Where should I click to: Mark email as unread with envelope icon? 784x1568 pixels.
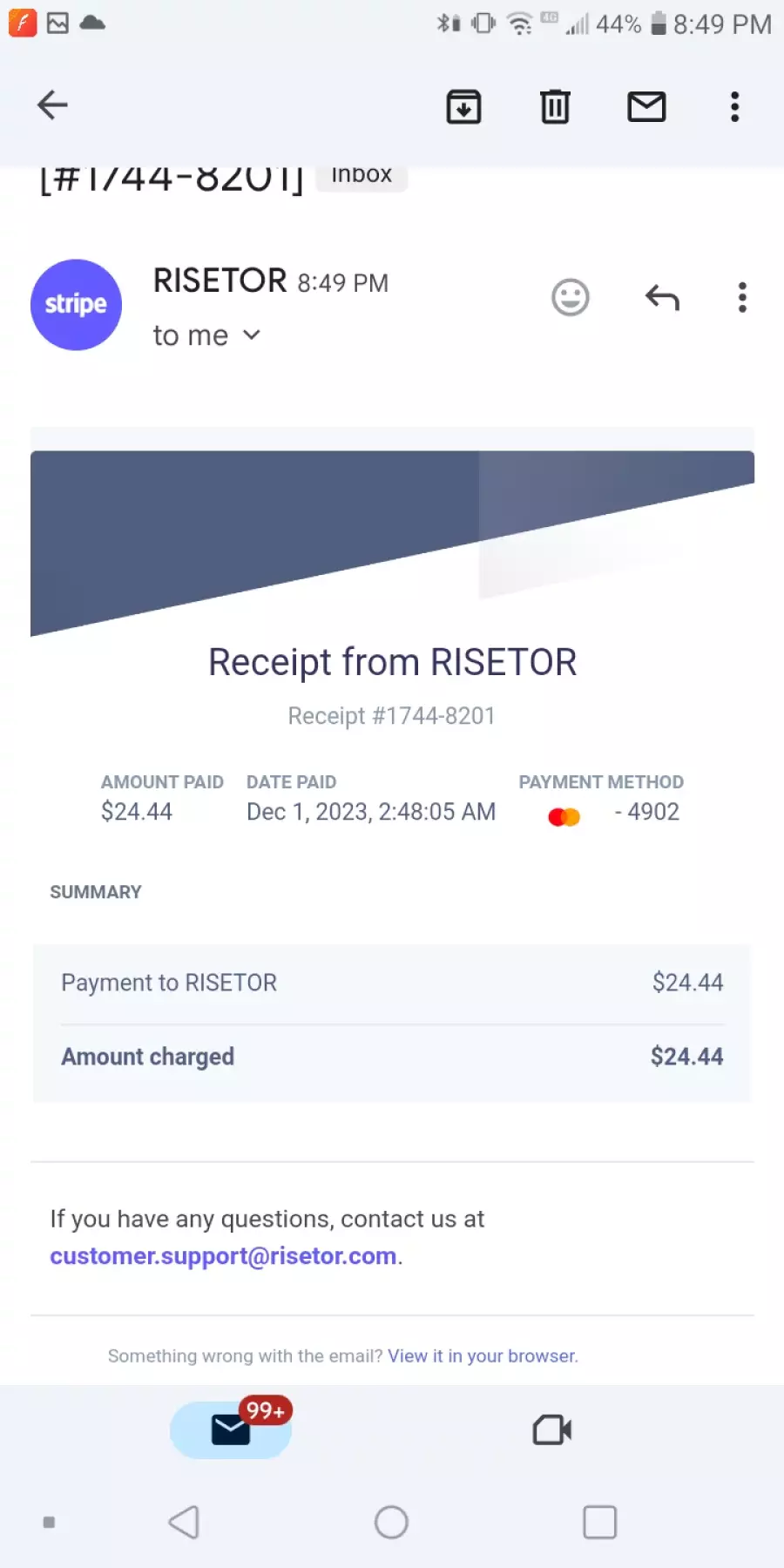click(646, 106)
